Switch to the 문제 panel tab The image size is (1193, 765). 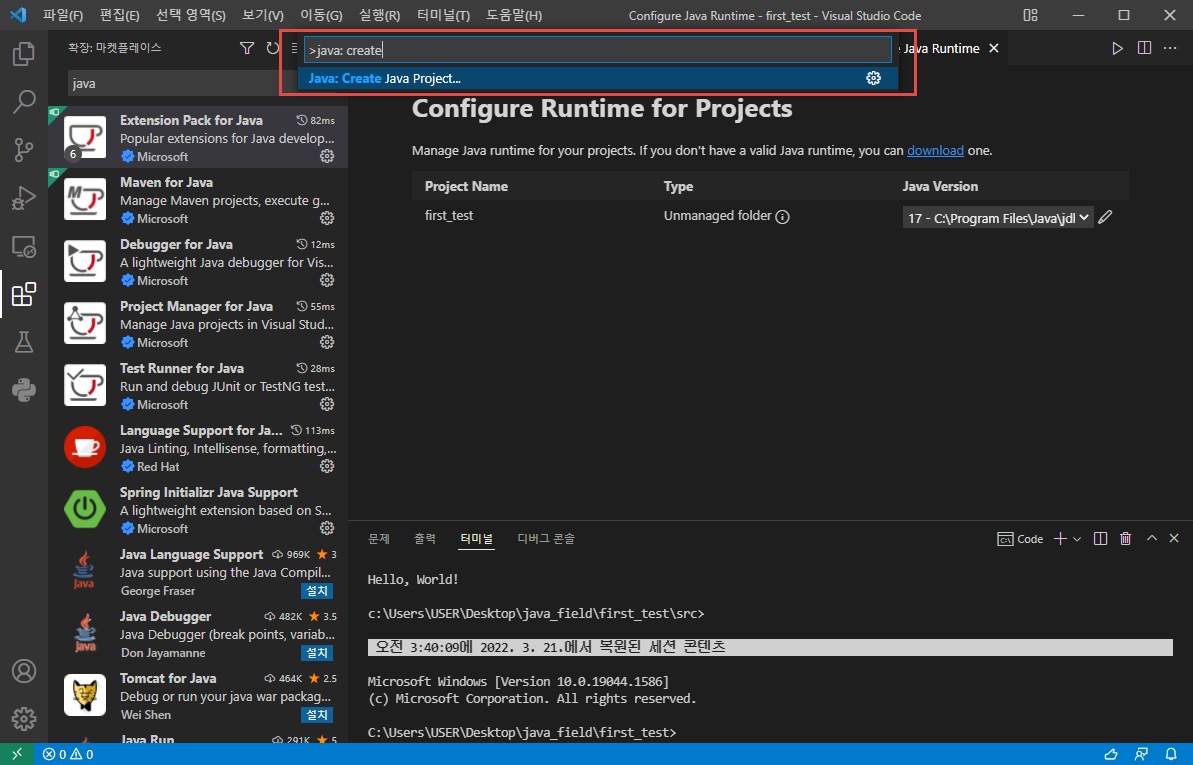point(379,538)
